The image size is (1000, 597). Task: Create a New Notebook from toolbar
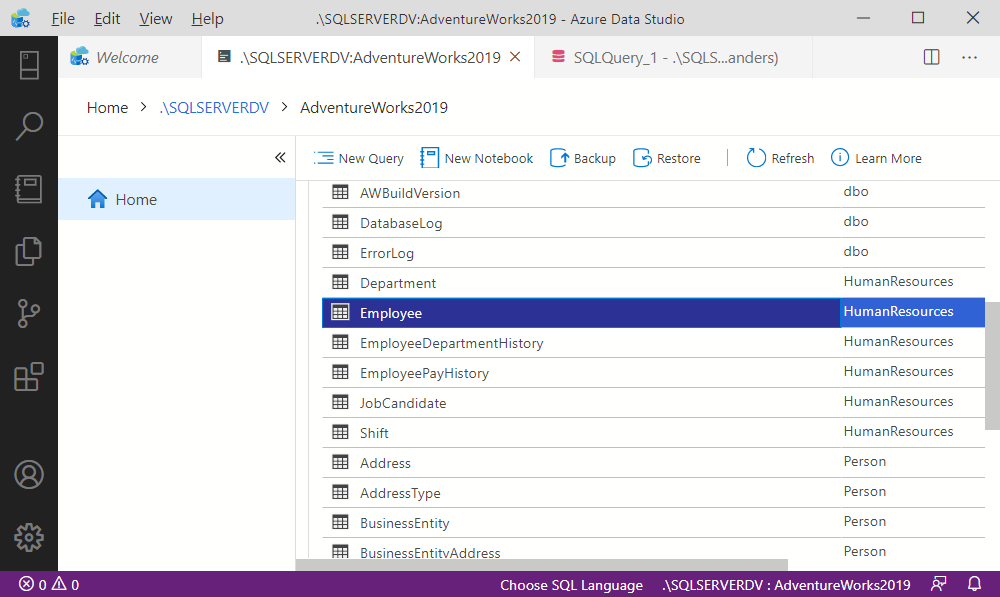point(476,158)
